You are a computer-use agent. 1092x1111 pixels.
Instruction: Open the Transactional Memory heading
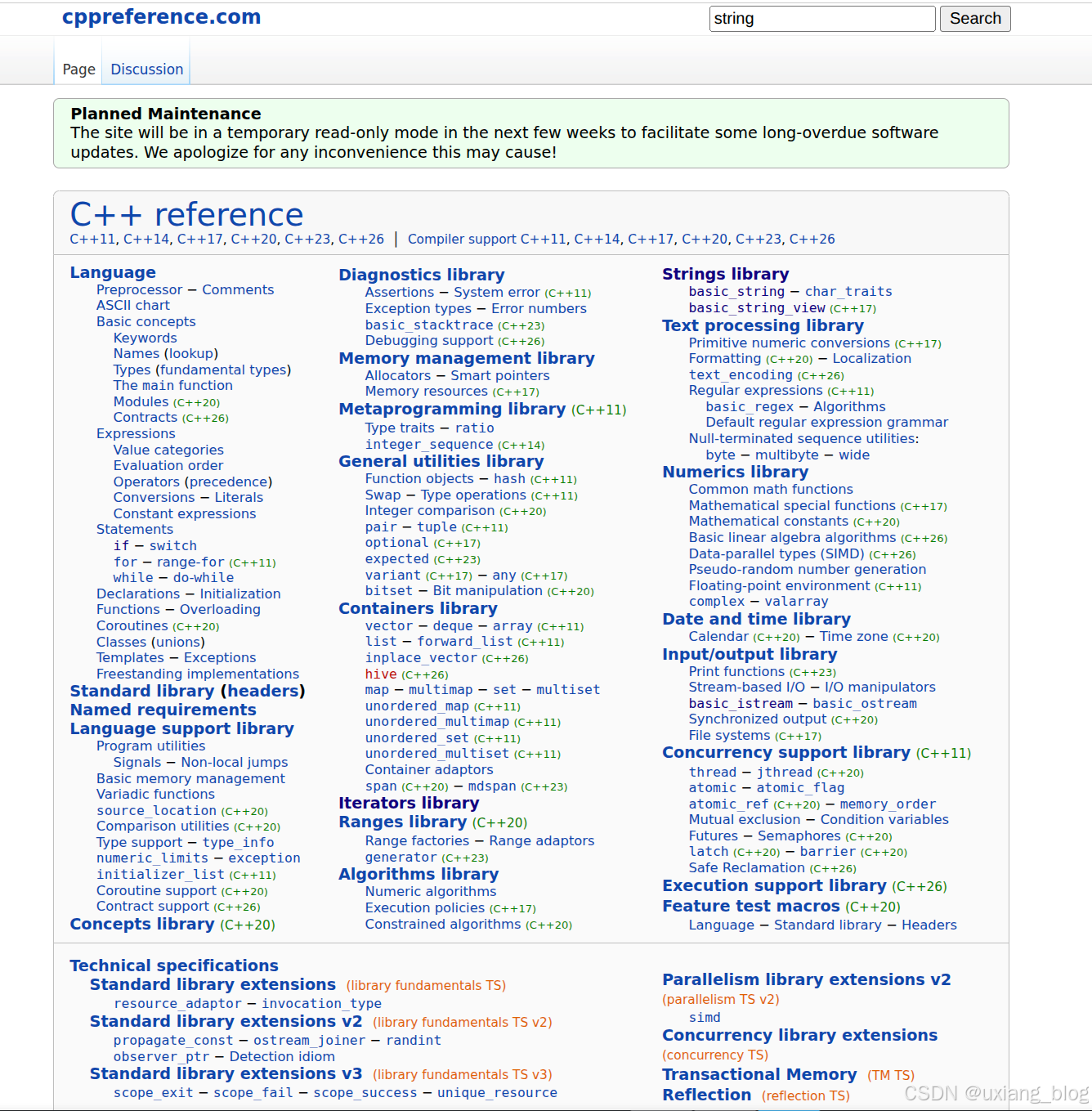click(760, 1074)
